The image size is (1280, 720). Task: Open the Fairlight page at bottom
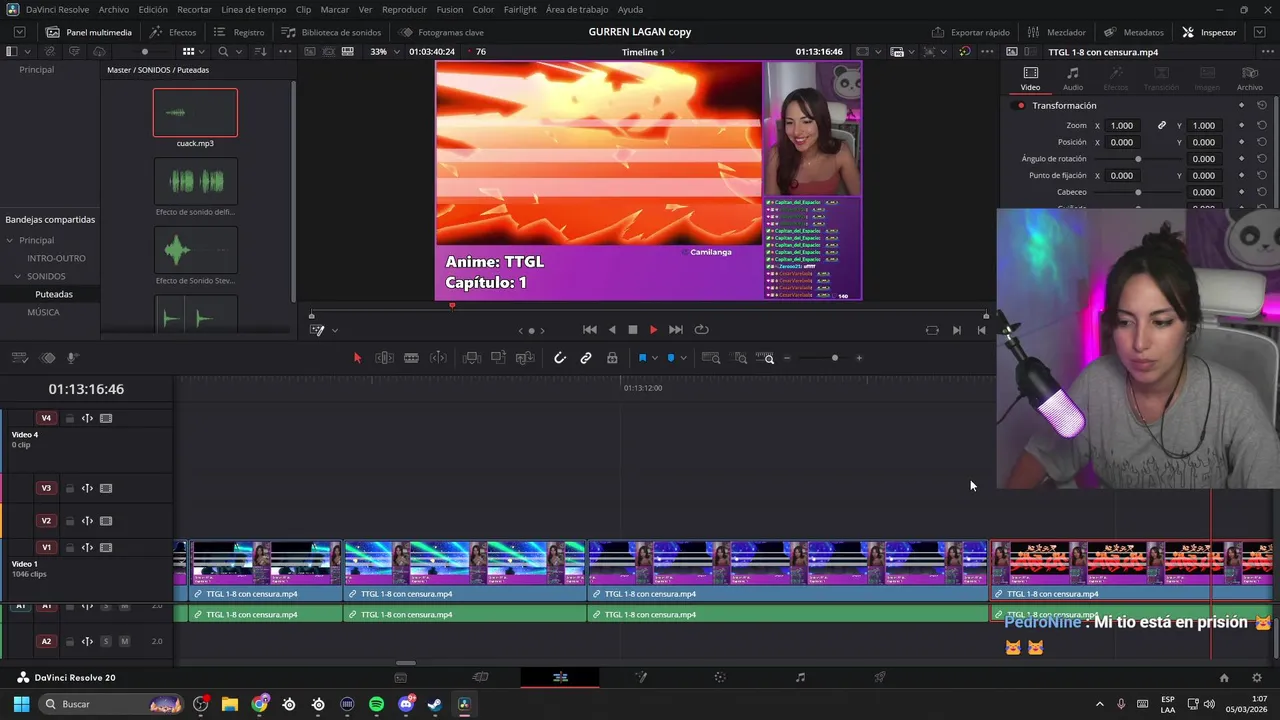pos(800,678)
